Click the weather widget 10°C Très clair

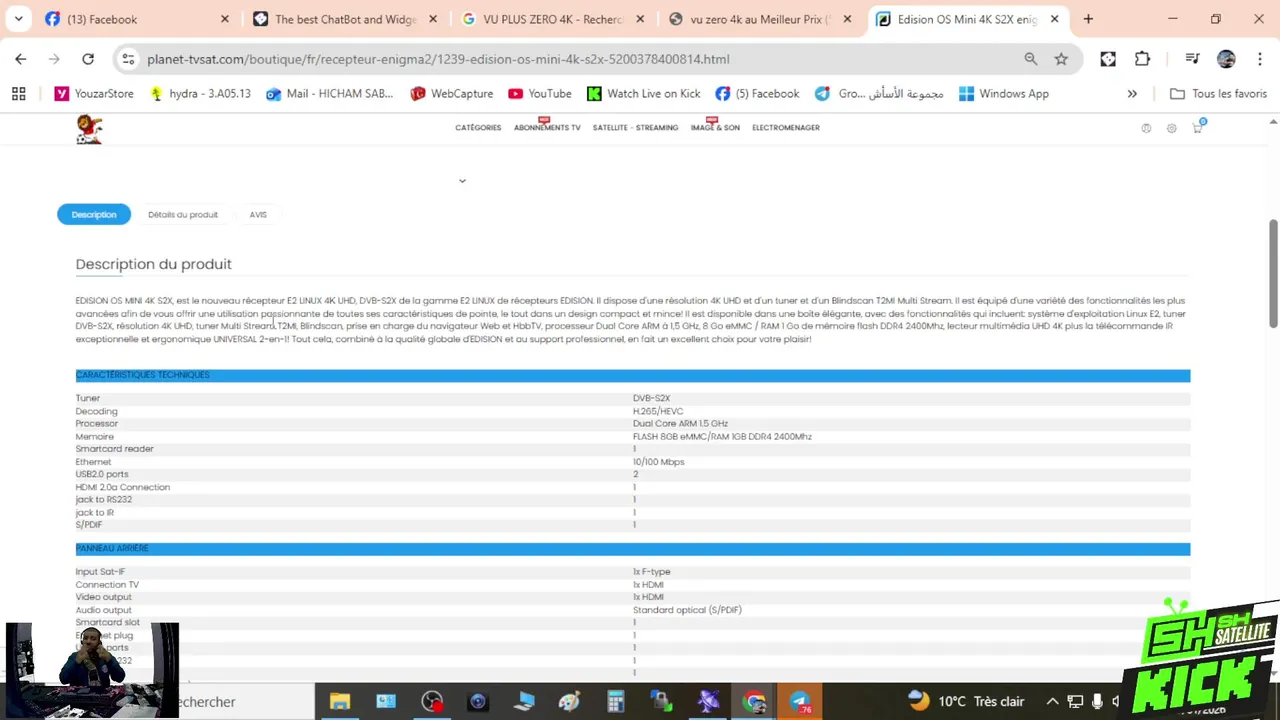point(966,701)
